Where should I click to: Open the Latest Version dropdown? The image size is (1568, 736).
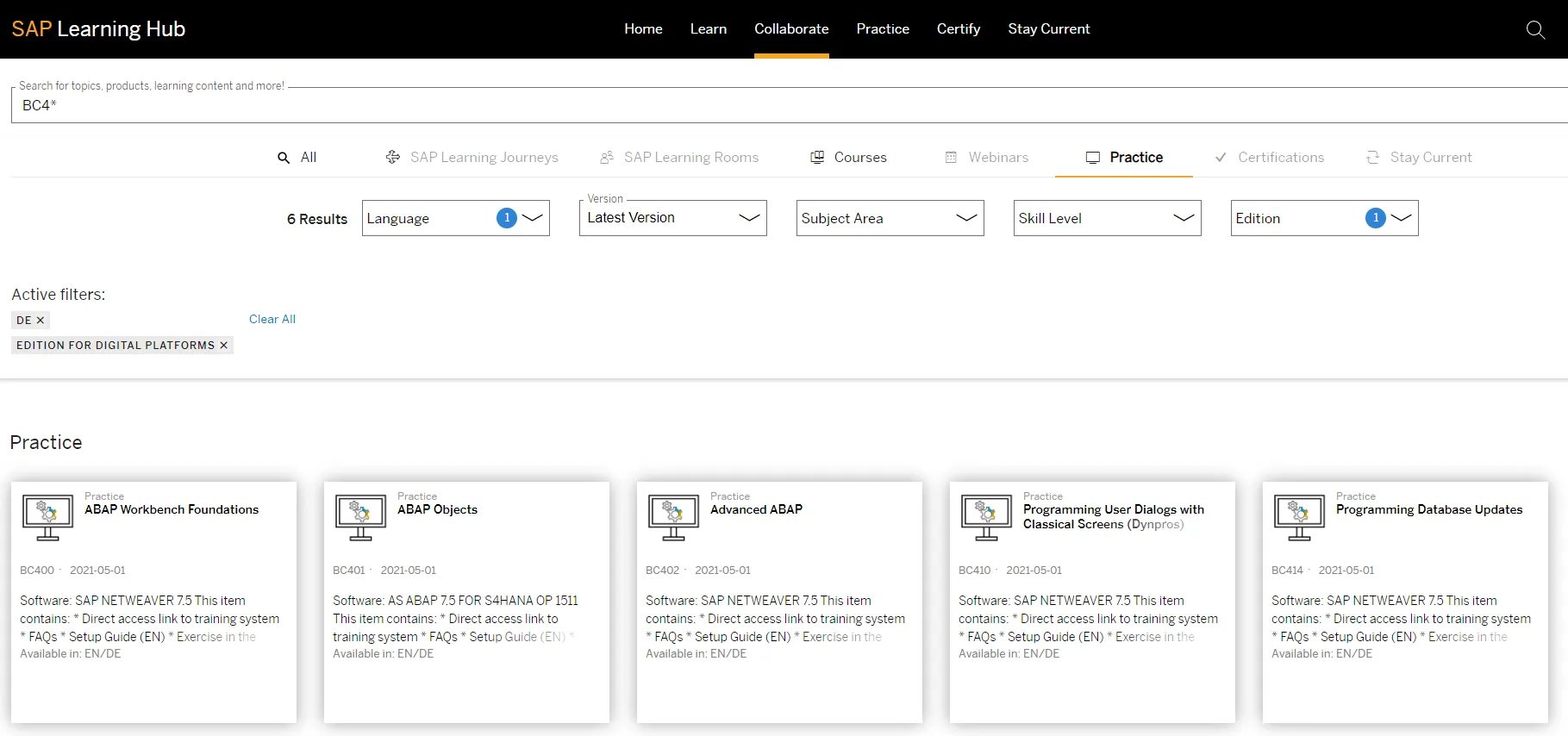(672, 218)
